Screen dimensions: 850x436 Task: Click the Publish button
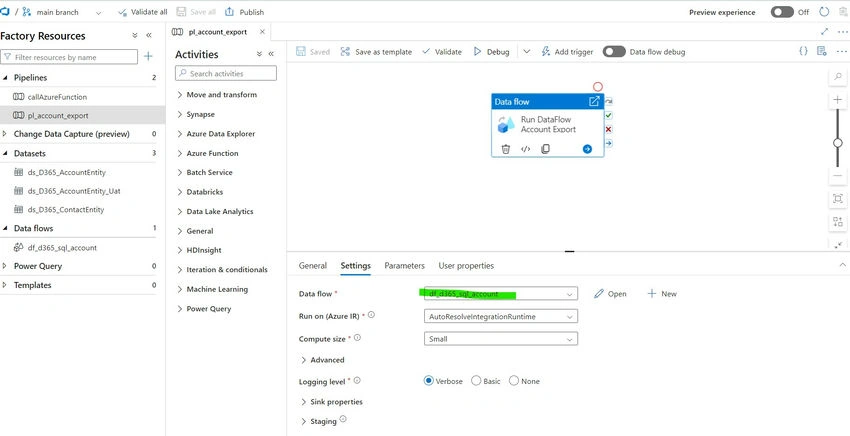click(244, 12)
